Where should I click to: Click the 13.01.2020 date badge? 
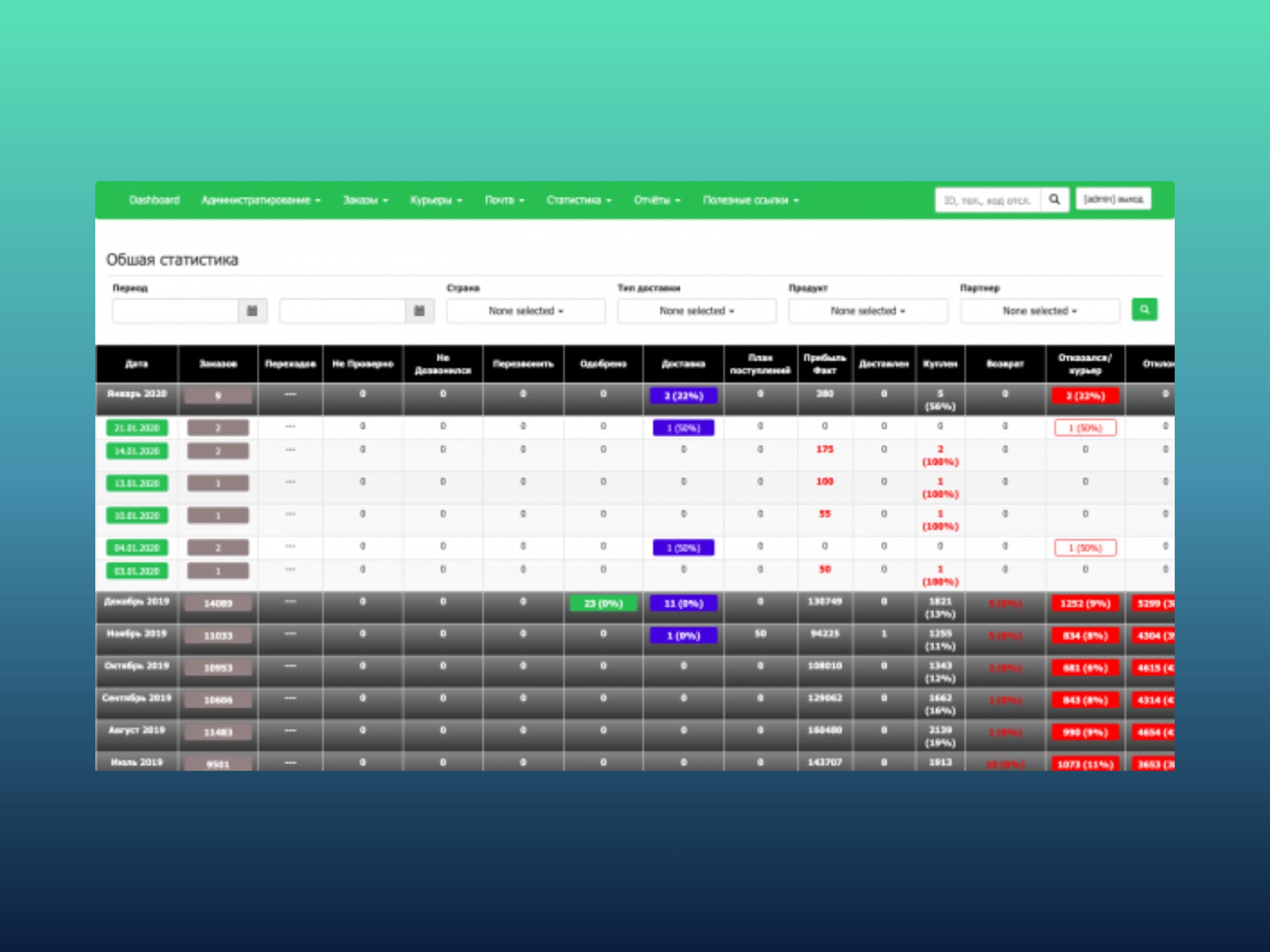pyautogui.click(x=137, y=483)
